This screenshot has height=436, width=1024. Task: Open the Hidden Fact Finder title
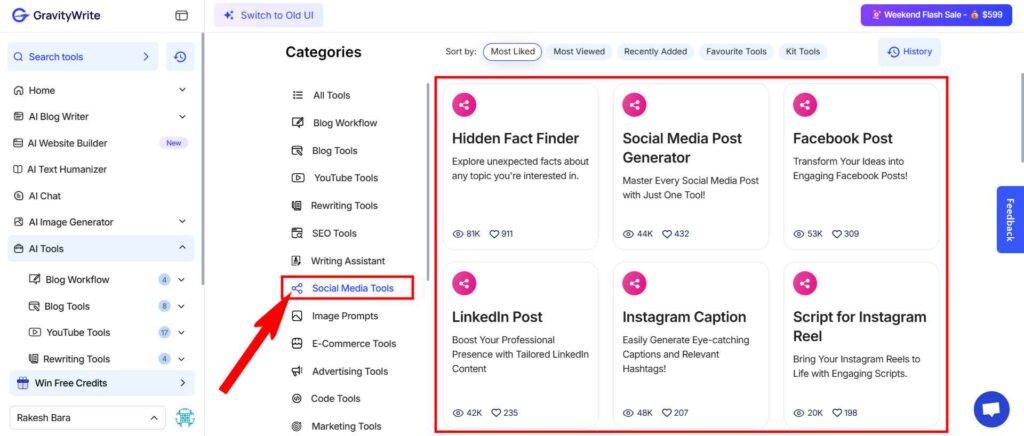[x=515, y=138]
